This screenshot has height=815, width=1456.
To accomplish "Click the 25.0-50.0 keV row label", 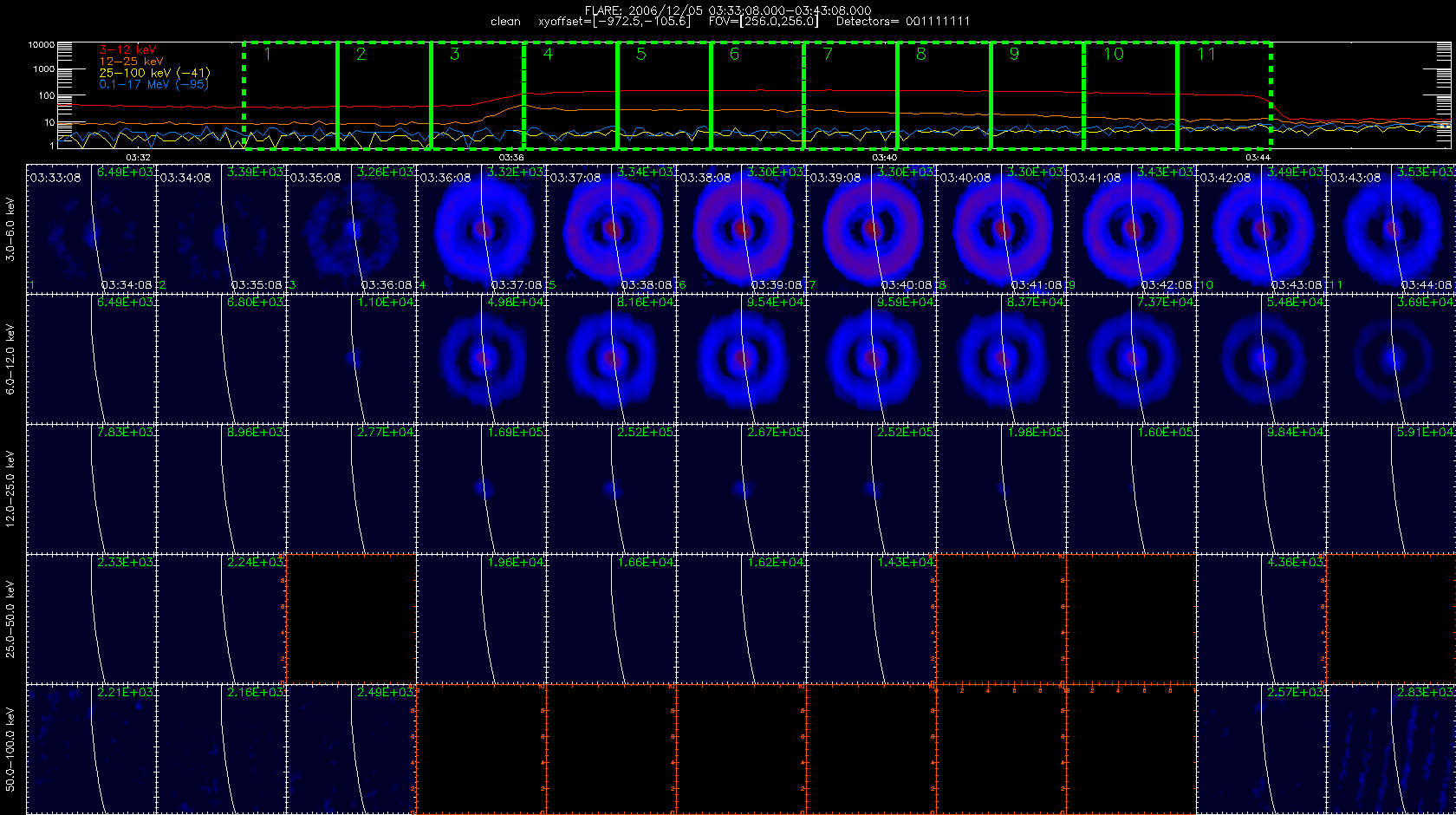I will coord(10,619).
